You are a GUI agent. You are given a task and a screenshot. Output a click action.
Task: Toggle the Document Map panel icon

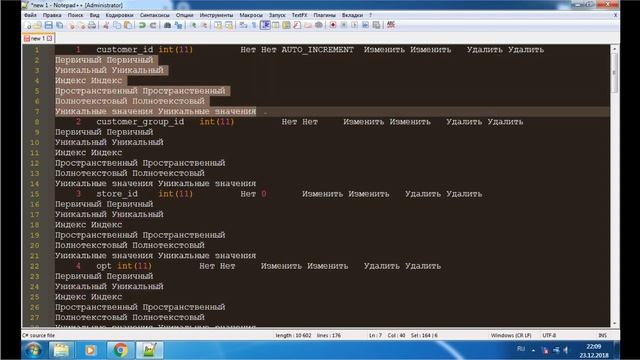click(286, 25)
